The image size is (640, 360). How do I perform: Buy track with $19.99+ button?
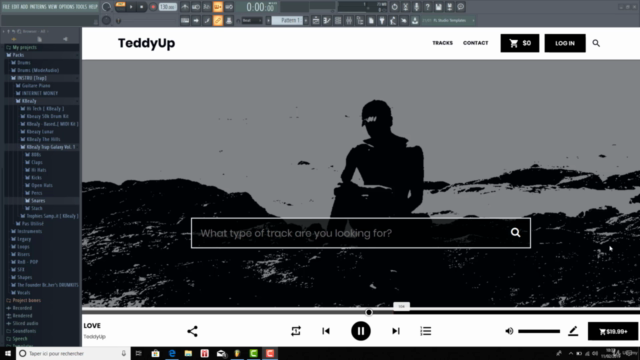click(613, 331)
